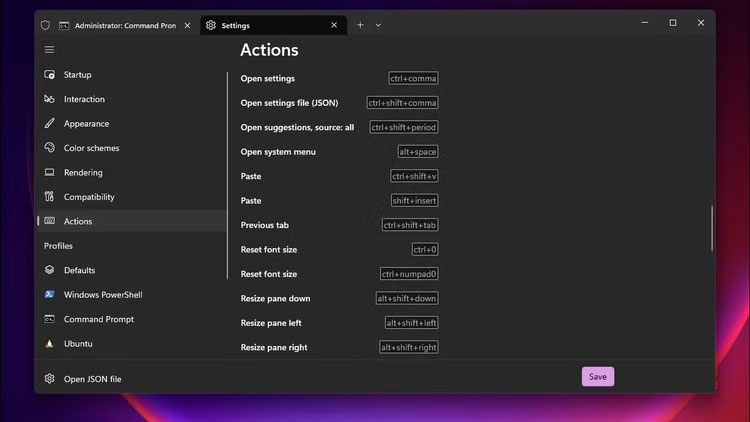Click the ctrl+comma key binding

(413, 78)
